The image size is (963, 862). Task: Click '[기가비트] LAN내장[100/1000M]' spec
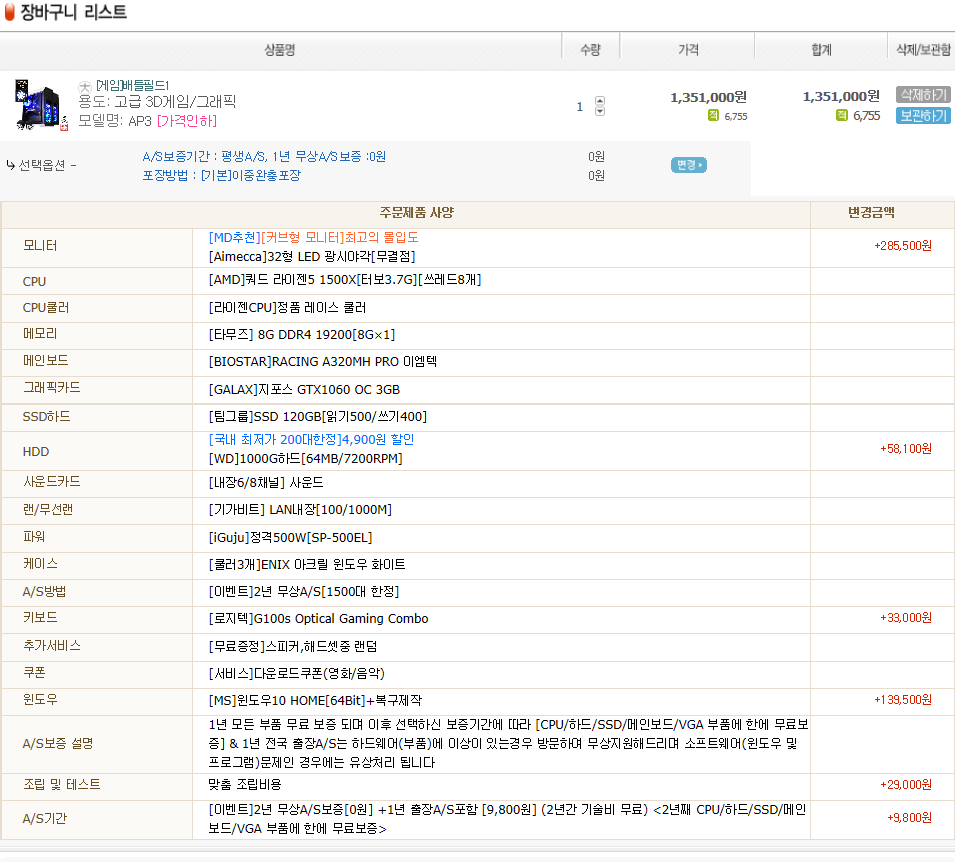[300, 510]
